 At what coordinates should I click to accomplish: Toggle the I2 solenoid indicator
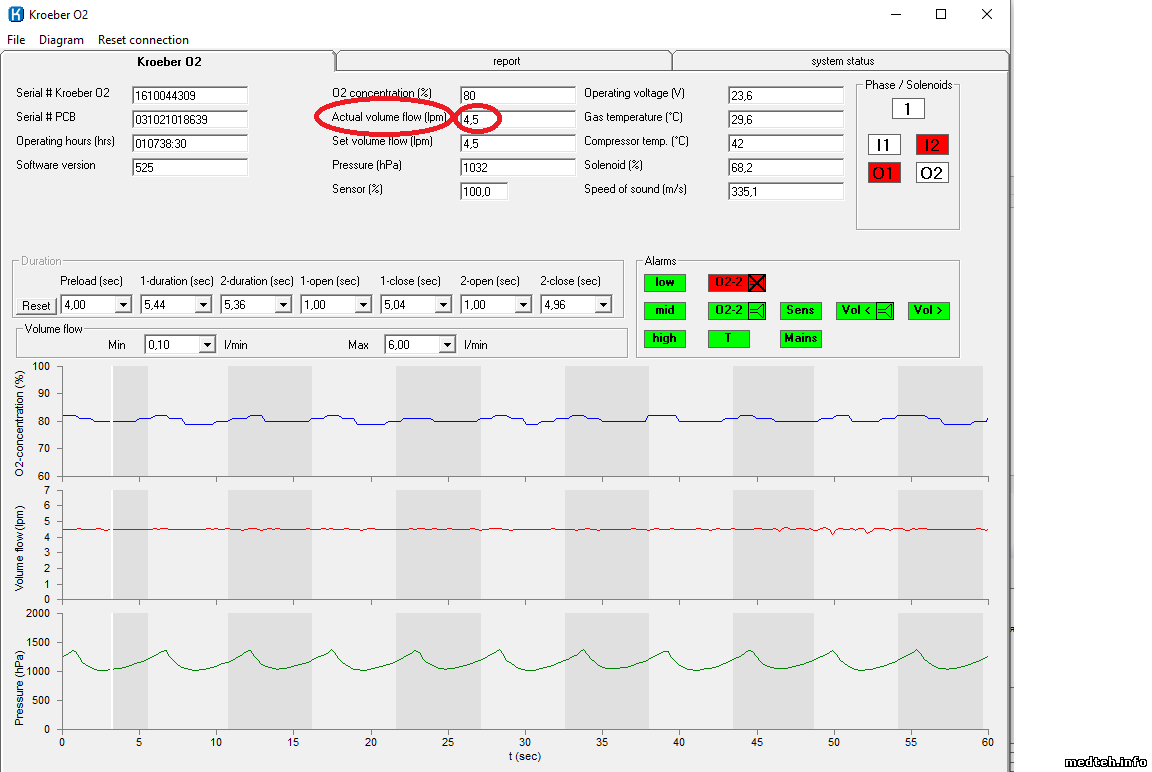(931, 145)
